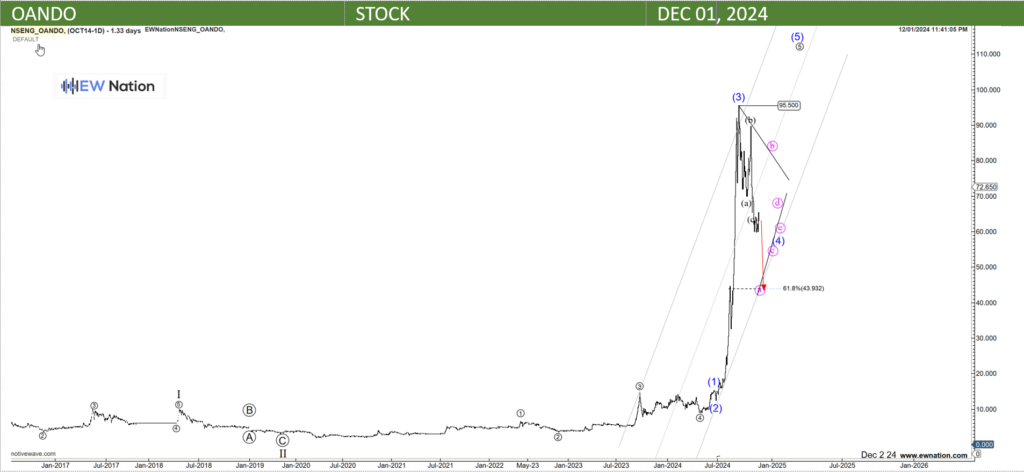Click the 80.000 price axis label
Image resolution: width=1024 pixels, height=472 pixels.
pos(987,161)
